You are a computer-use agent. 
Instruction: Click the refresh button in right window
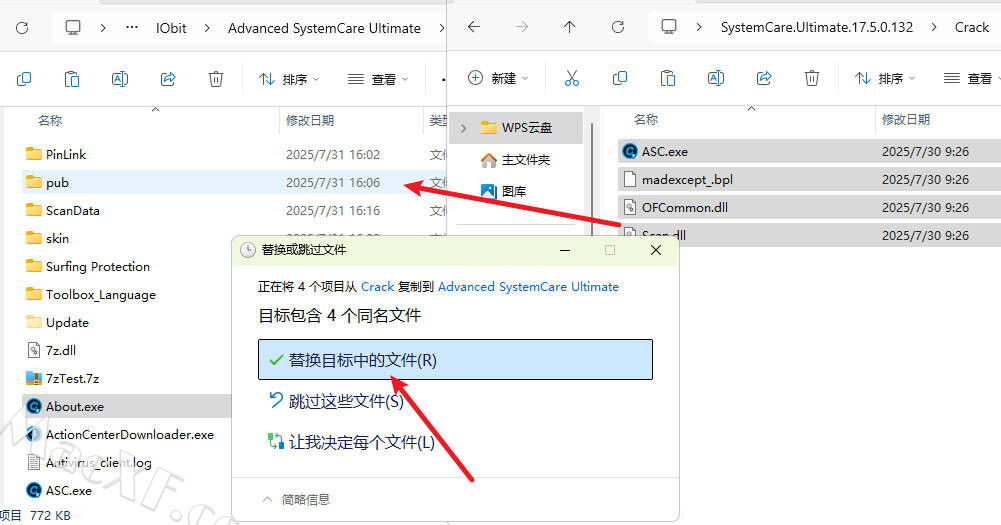tap(616, 27)
